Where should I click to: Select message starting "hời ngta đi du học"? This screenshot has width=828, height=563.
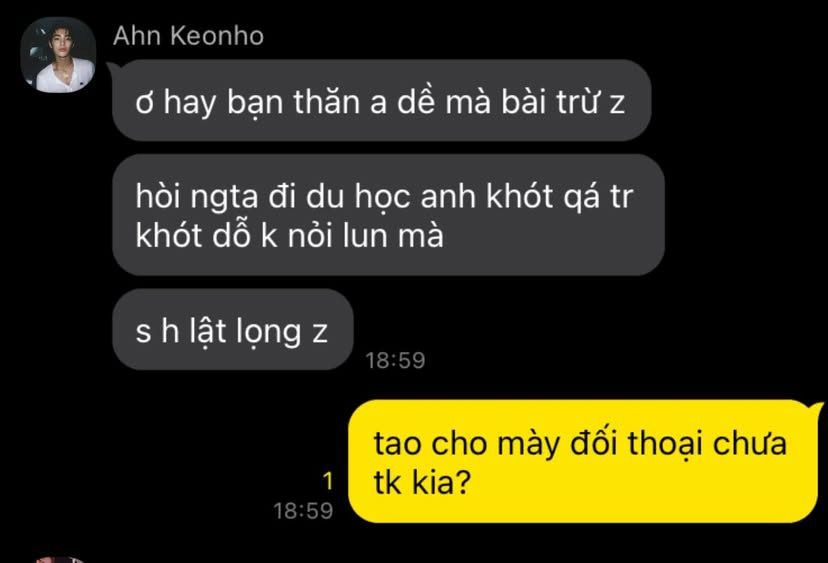tap(388, 215)
